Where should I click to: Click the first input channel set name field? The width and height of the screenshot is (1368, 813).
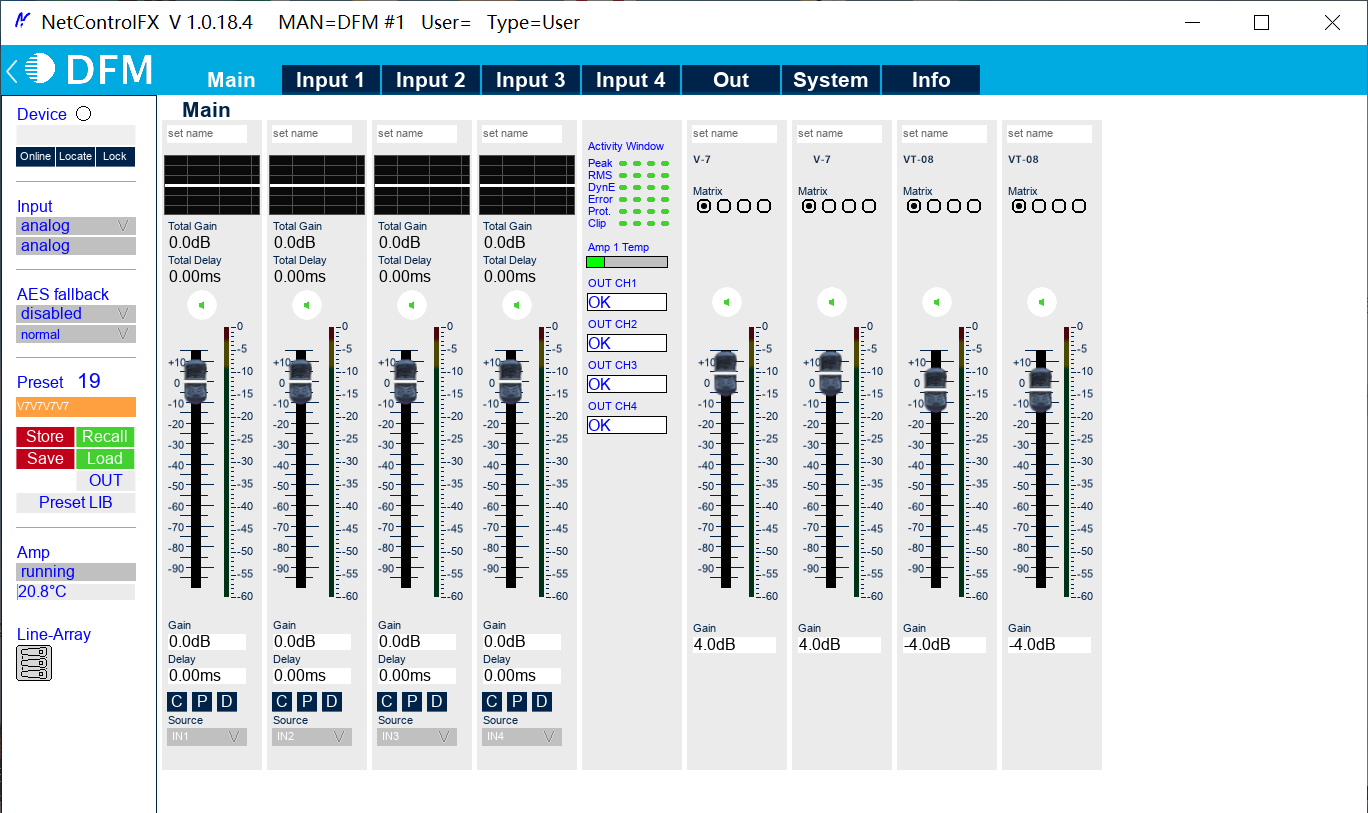(x=206, y=134)
